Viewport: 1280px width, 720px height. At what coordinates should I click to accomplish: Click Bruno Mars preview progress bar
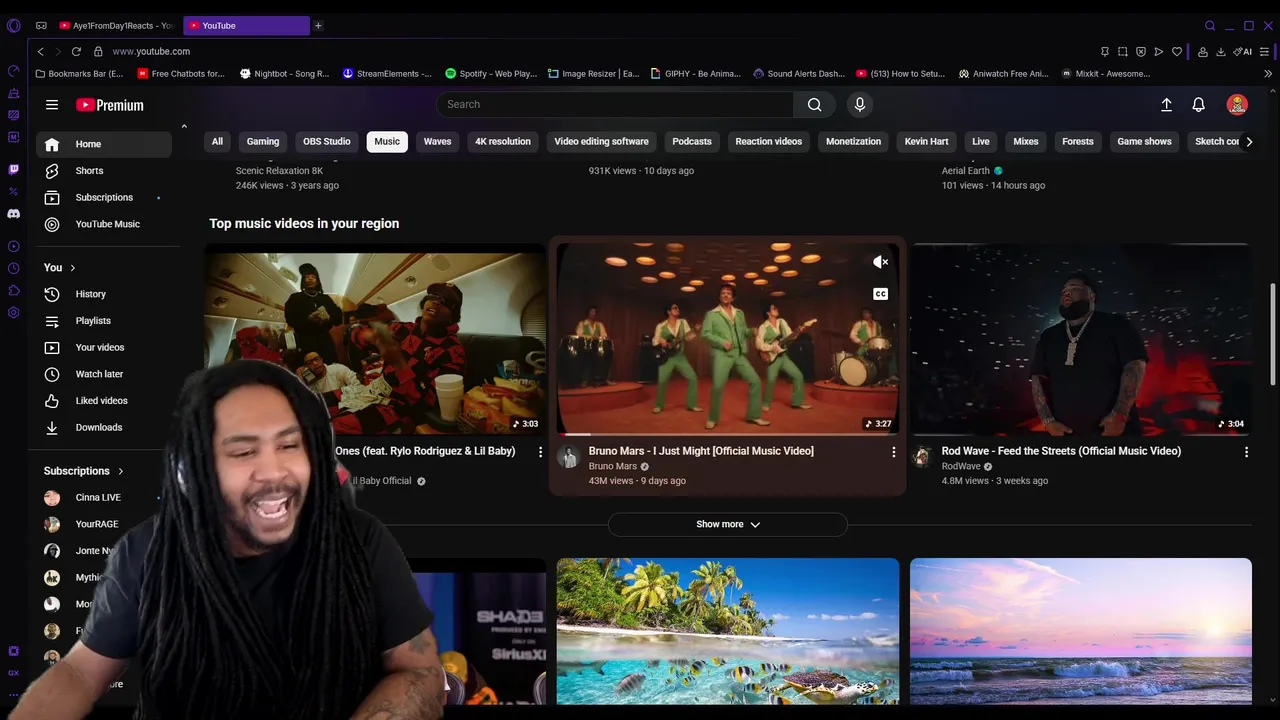click(x=728, y=434)
